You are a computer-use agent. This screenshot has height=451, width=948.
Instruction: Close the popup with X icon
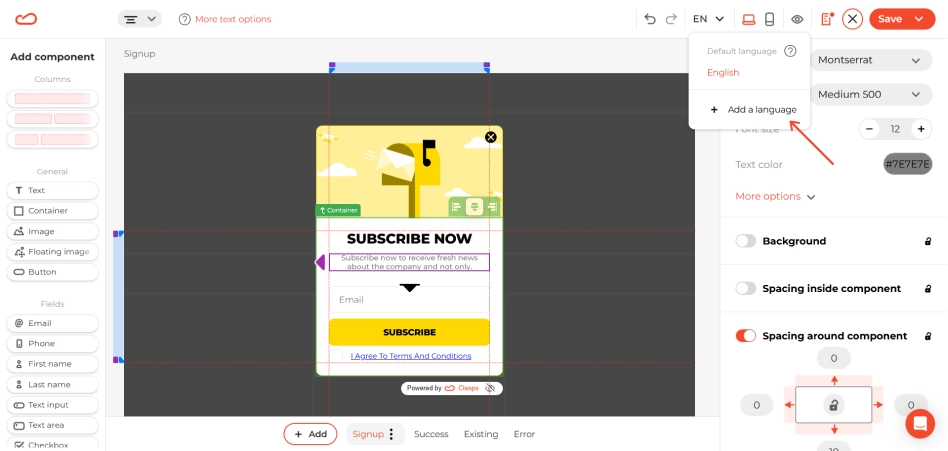click(491, 137)
